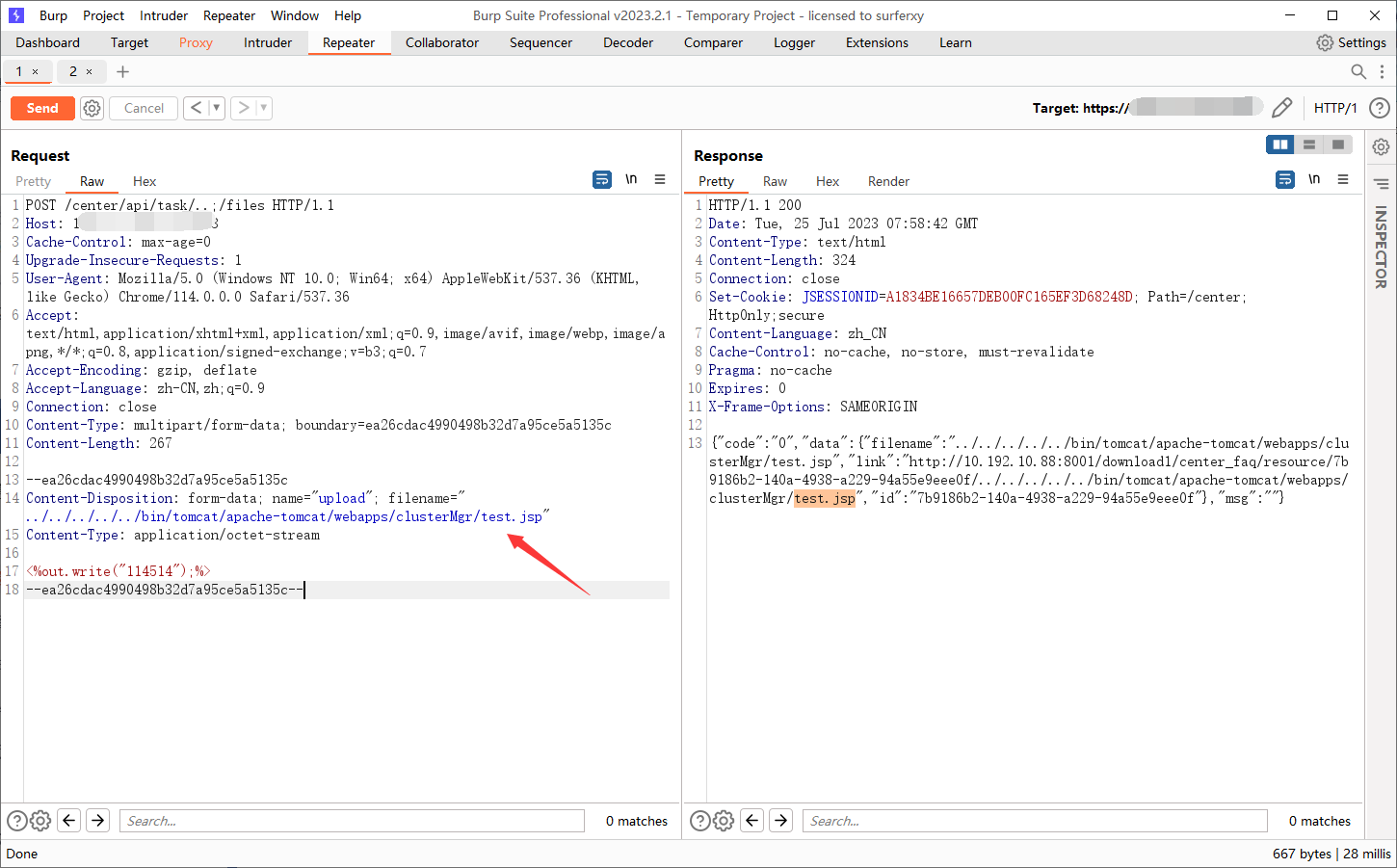Image resolution: width=1397 pixels, height=868 pixels.
Task: Open response search settings gear
Action: tap(724, 821)
